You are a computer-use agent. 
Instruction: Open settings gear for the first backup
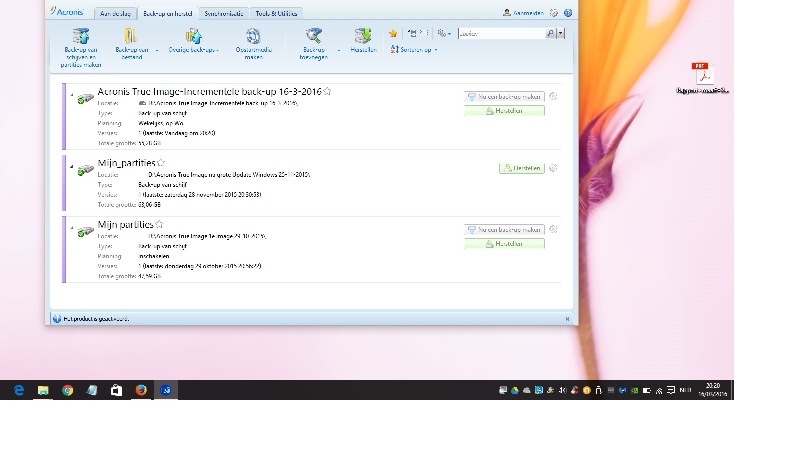coord(553,97)
